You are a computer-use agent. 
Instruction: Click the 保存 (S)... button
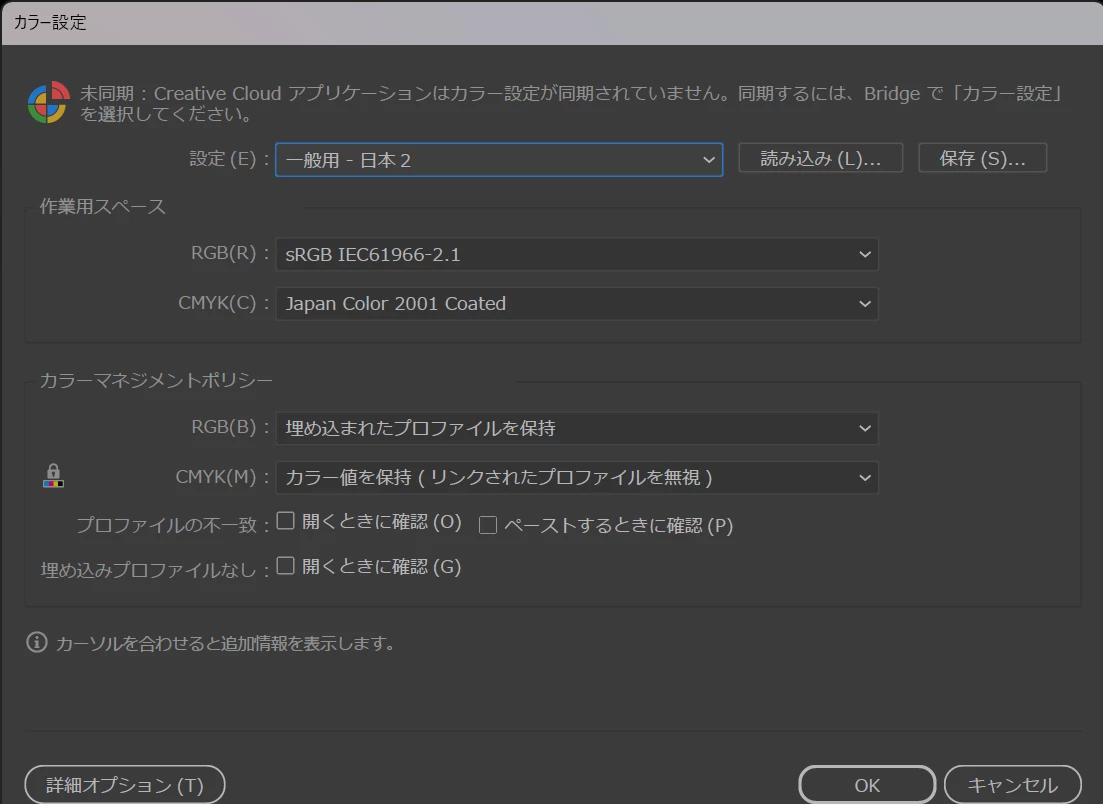pos(983,158)
